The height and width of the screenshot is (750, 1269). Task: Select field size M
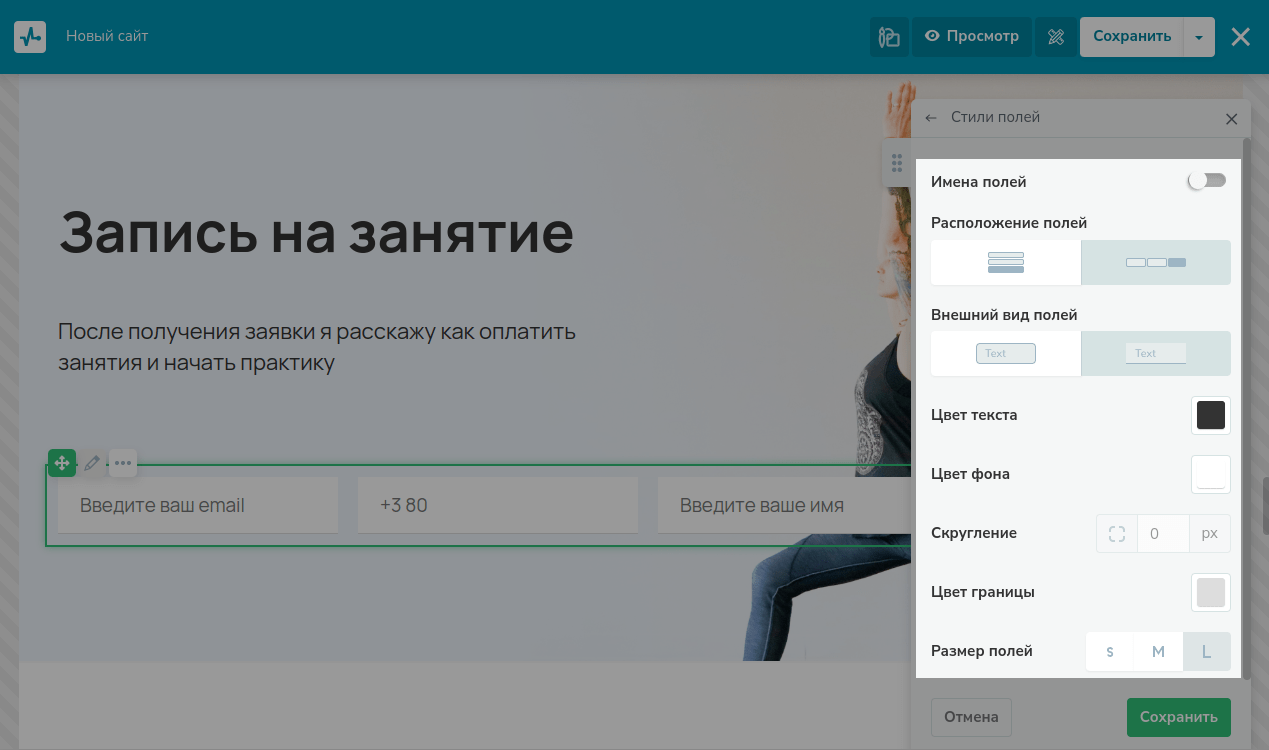1158,652
